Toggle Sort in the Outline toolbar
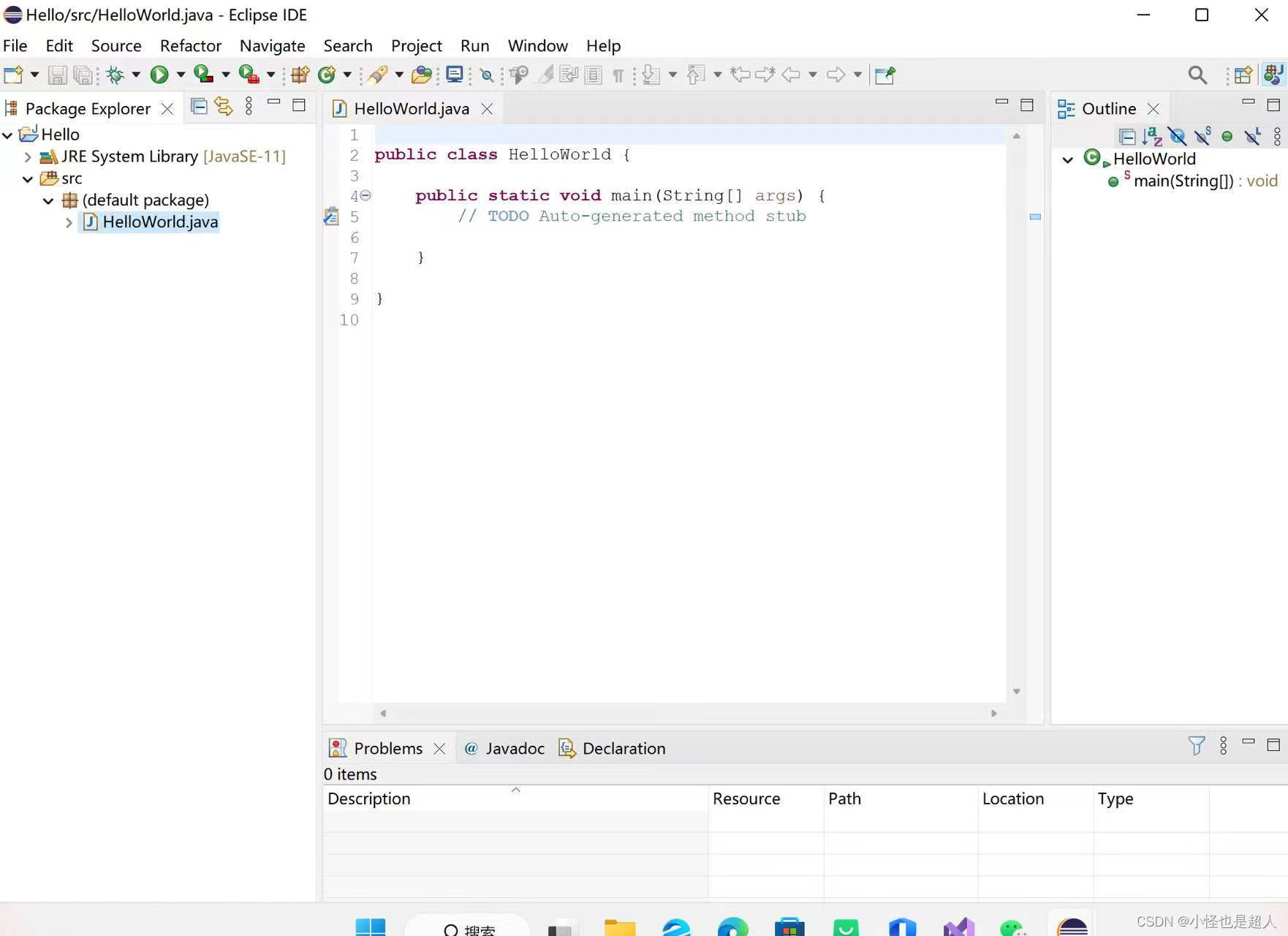1288x936 pixels. pyautogui.click(x=1151, y=136)
